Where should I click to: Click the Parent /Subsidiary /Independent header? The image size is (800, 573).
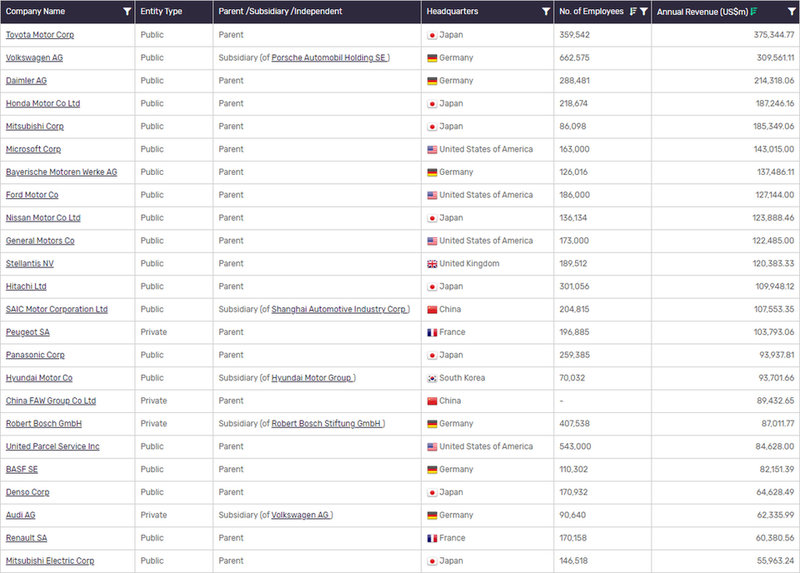click(280, 11)
